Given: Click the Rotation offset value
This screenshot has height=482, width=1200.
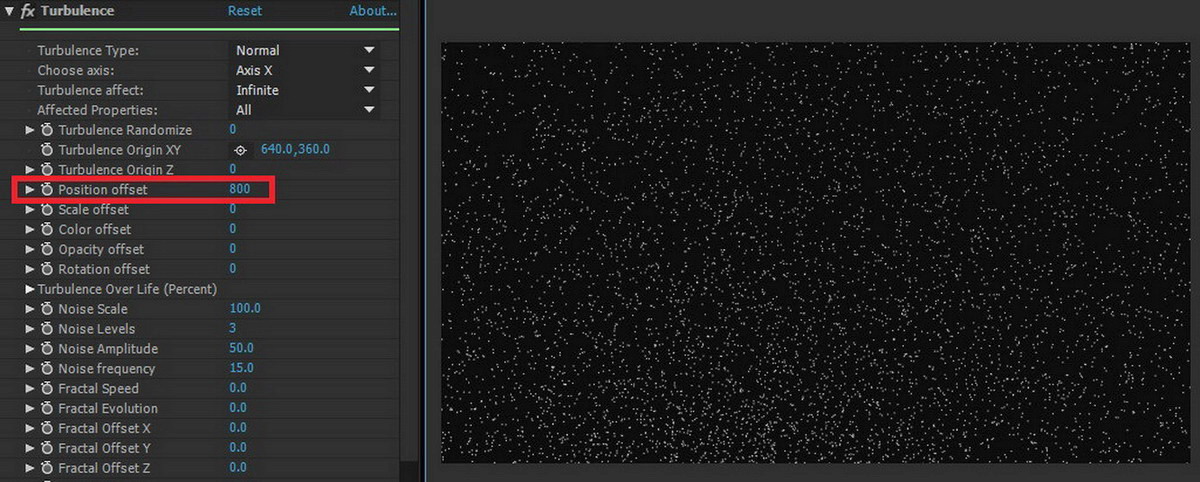Looking at the screenshot, I should [233, 269].
